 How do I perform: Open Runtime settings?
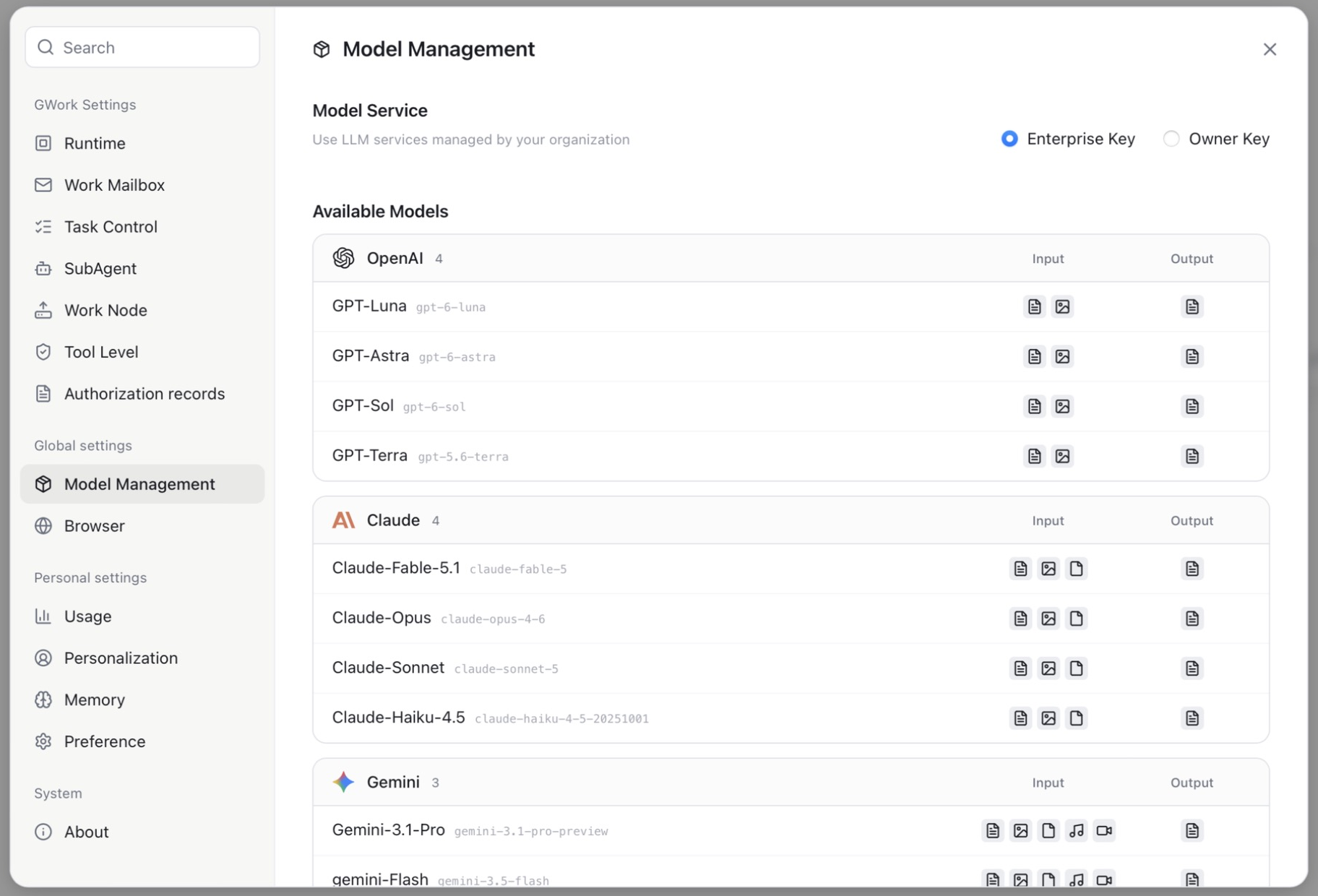(x=142, y=143)
